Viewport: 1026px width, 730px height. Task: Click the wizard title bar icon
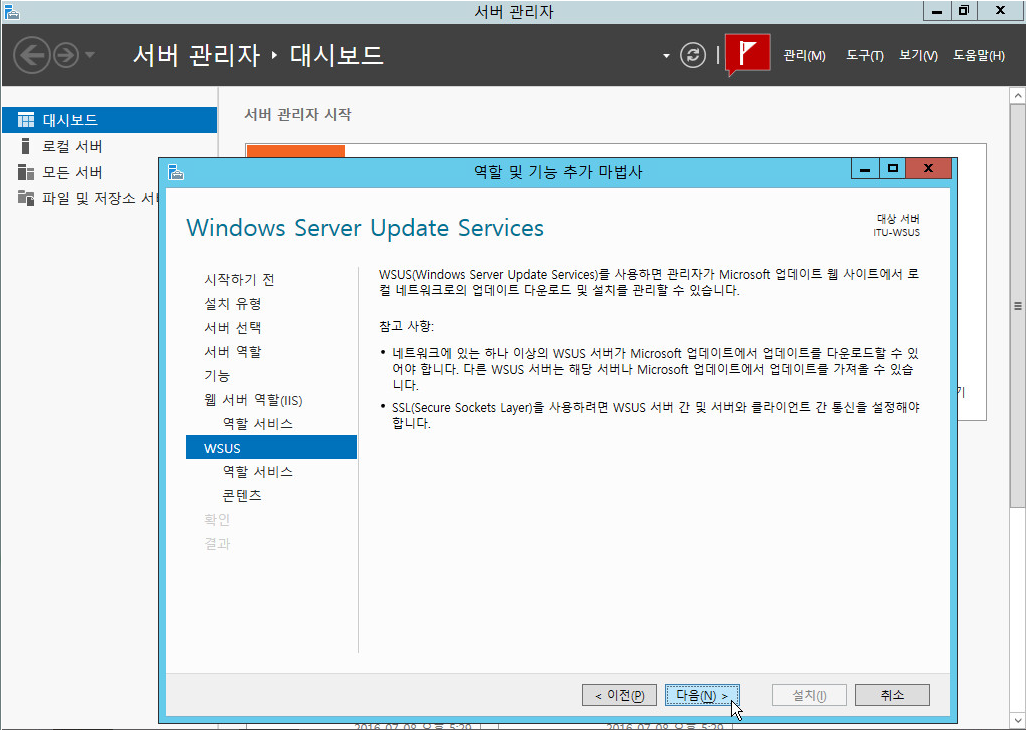point(175,172)
